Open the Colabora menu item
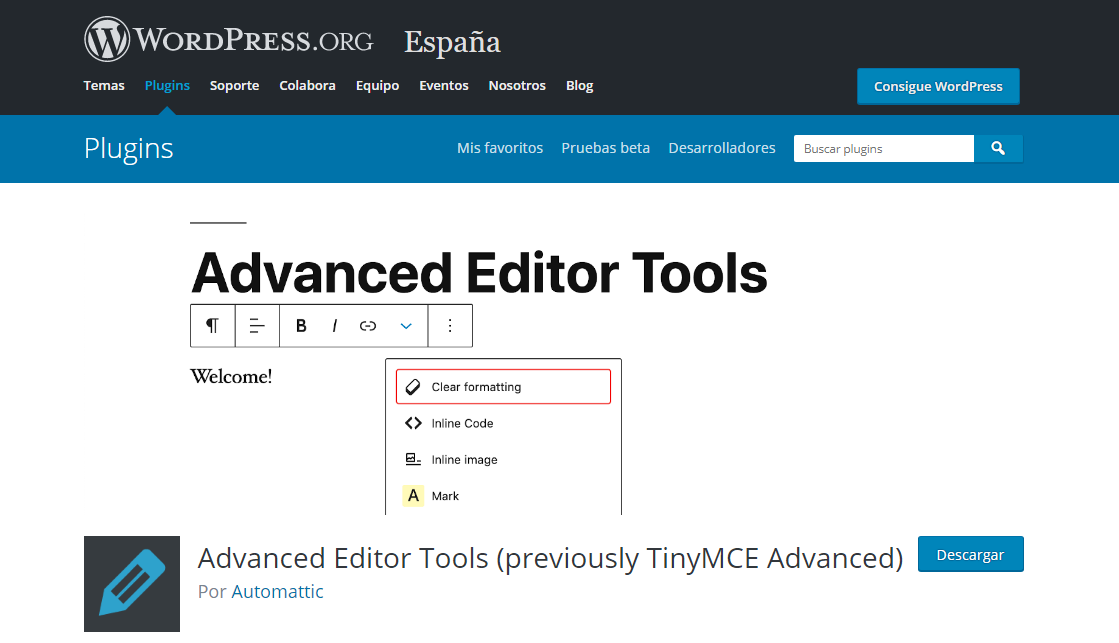This screenshot has width=1119, height=643. coord(308,86)
